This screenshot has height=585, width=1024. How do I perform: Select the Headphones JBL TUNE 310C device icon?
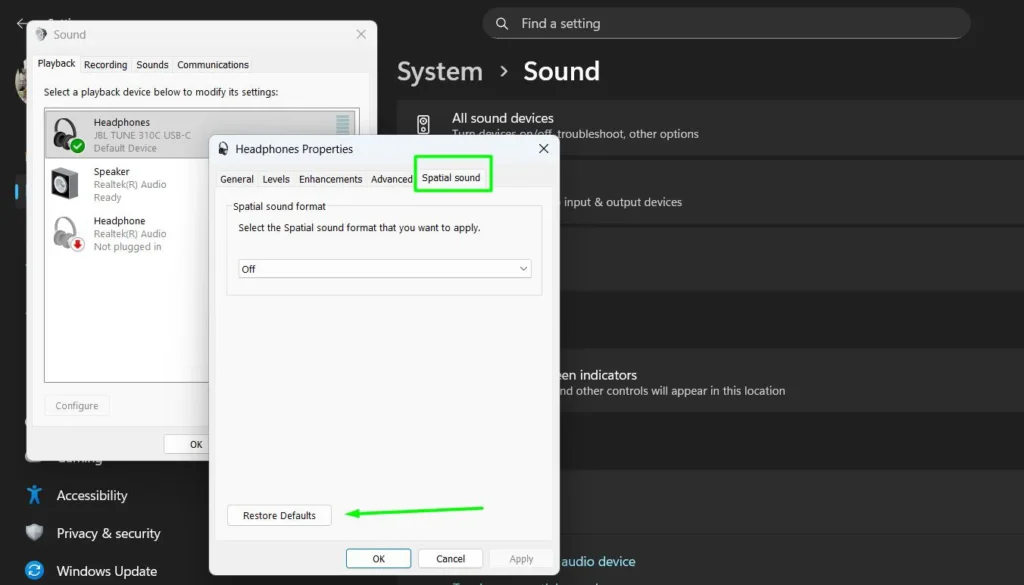pos(66,132)
